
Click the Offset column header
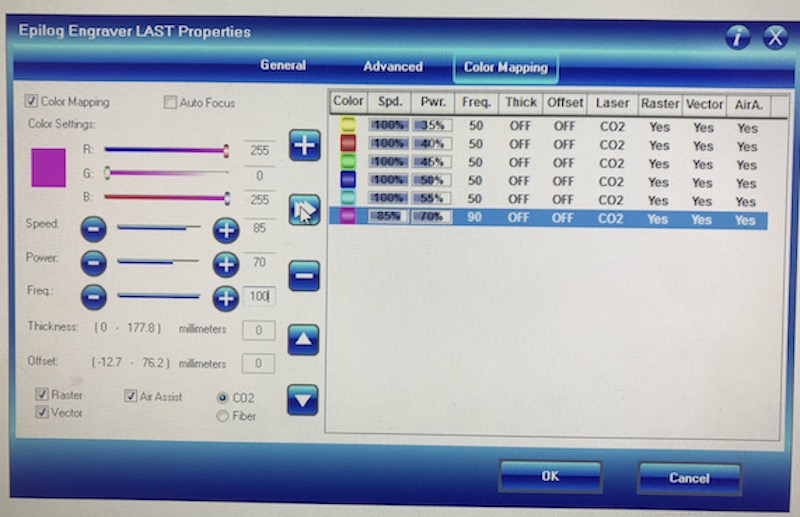click(x=565, y=103)
